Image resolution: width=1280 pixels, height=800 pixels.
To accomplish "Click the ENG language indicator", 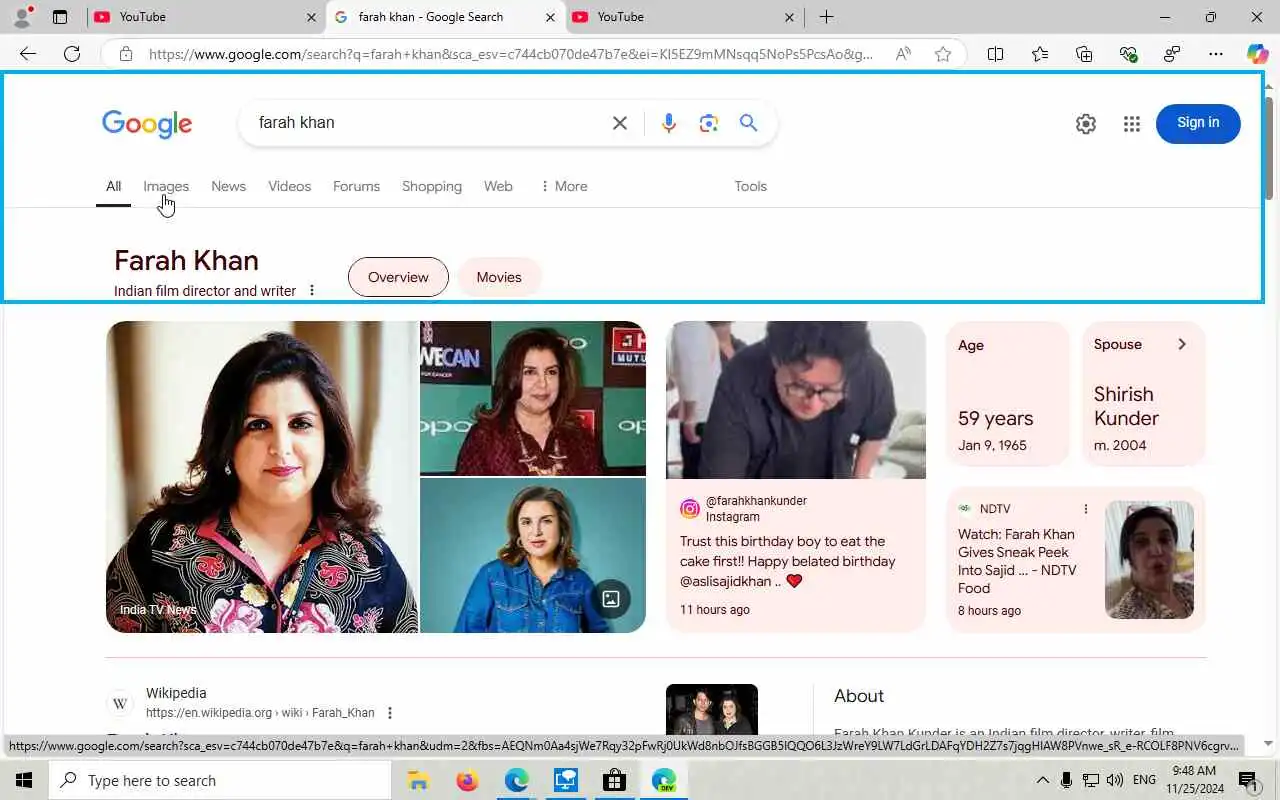I will (x=1144, y=780).
